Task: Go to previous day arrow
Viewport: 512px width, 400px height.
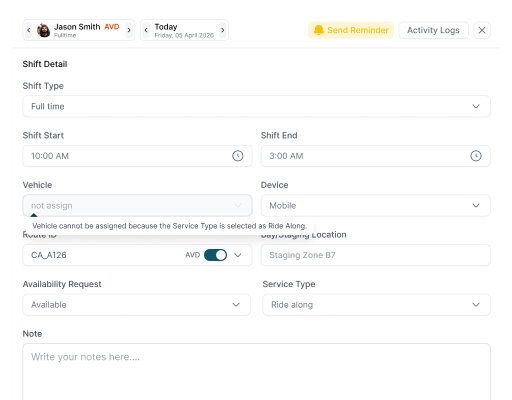Action: 146,30
